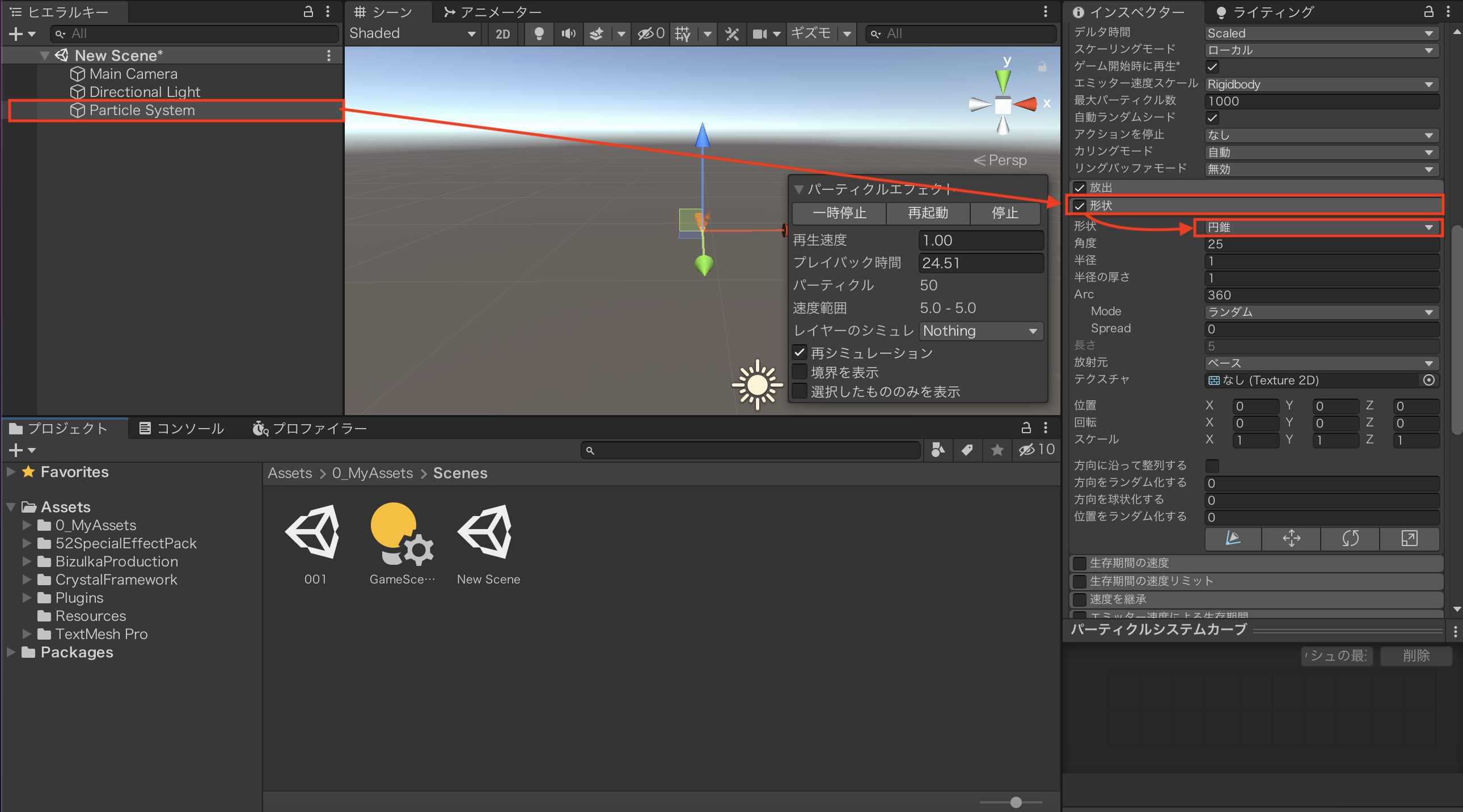This screenshot has width=1463, height=812.
Task: Click the 再起動 restart button
Action: coord(928,213)
